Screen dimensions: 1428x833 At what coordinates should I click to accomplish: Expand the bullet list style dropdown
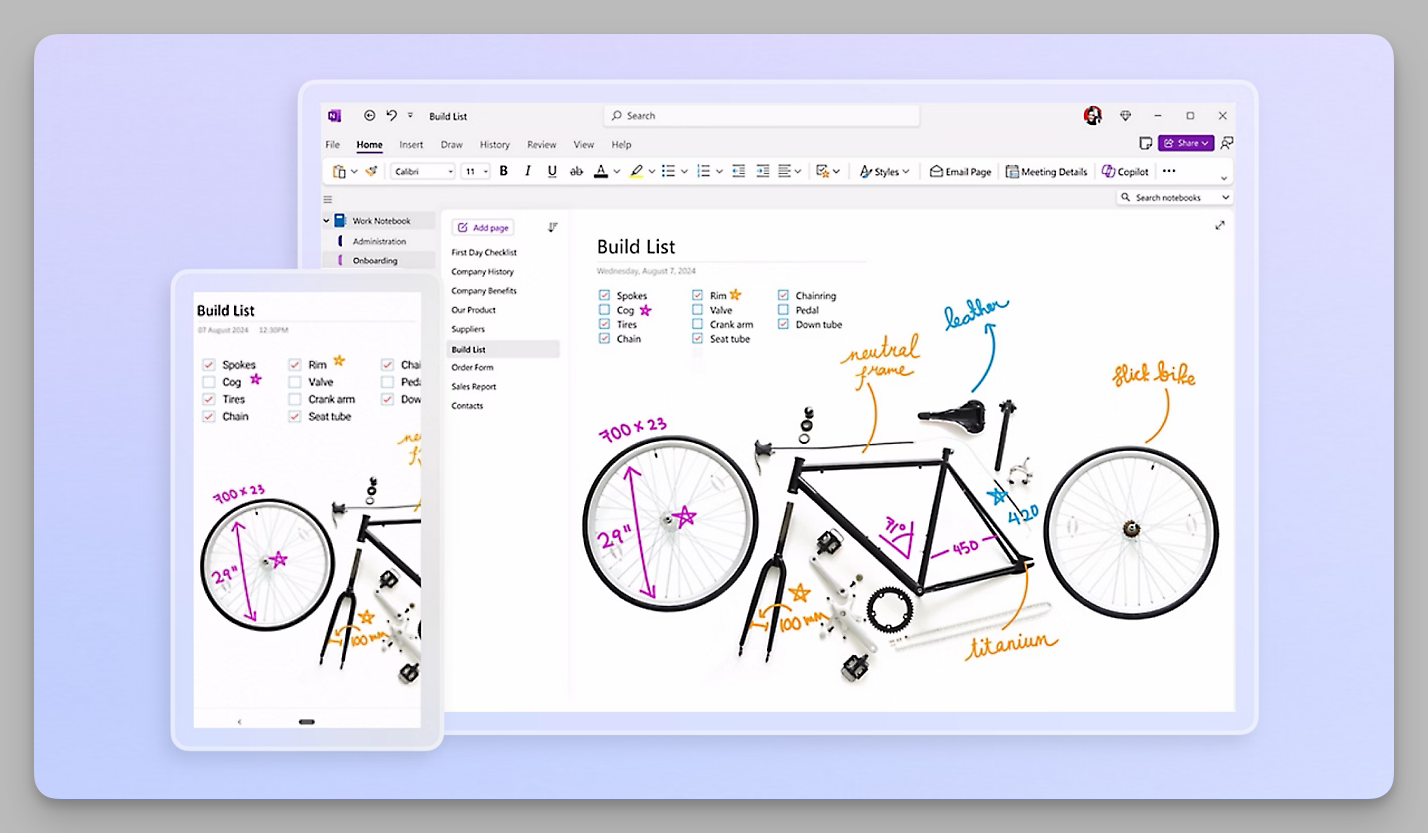point(684,170)
